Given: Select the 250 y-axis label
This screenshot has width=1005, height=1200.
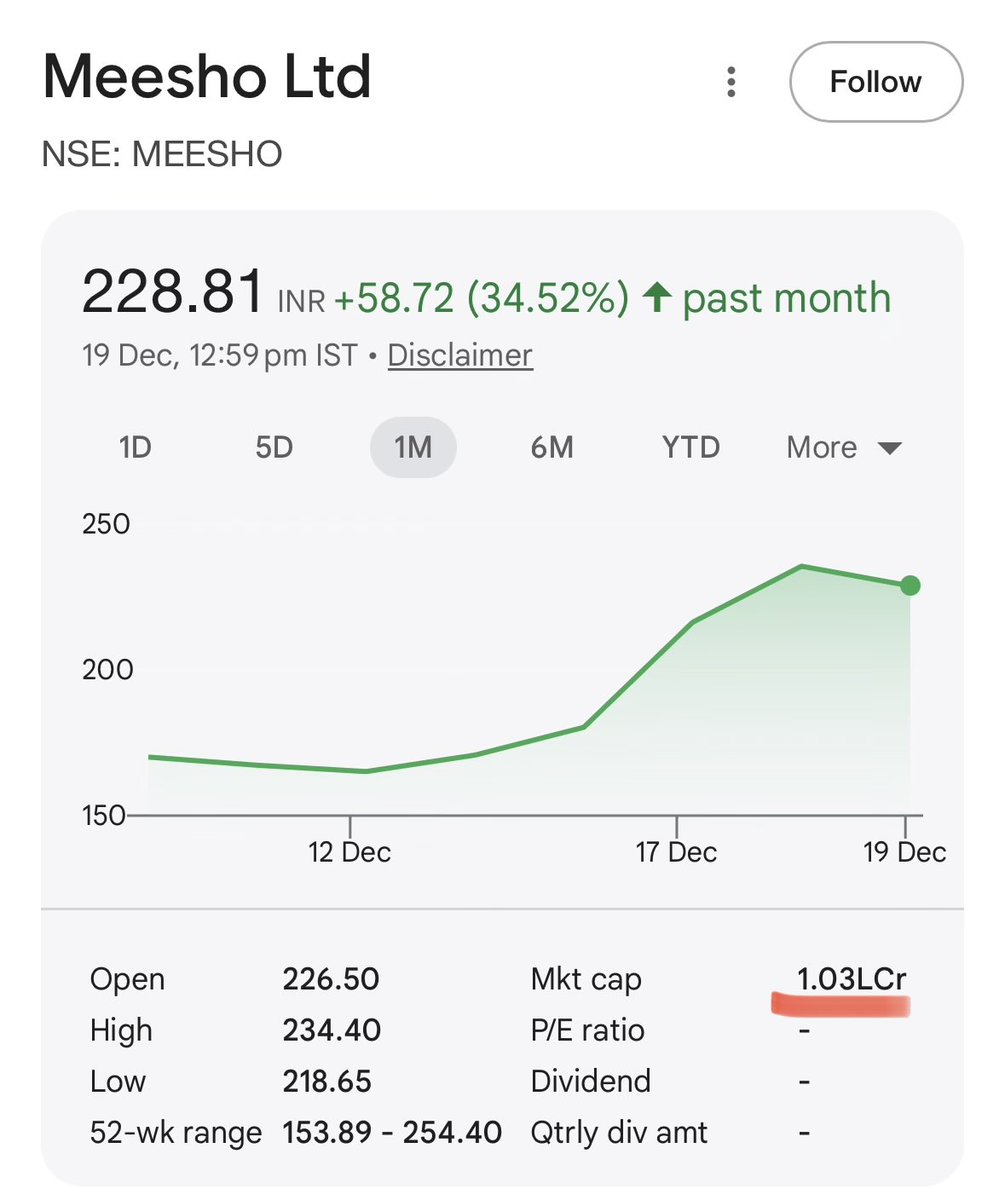Looking at the screenshot, I should [x=106, y=523].
